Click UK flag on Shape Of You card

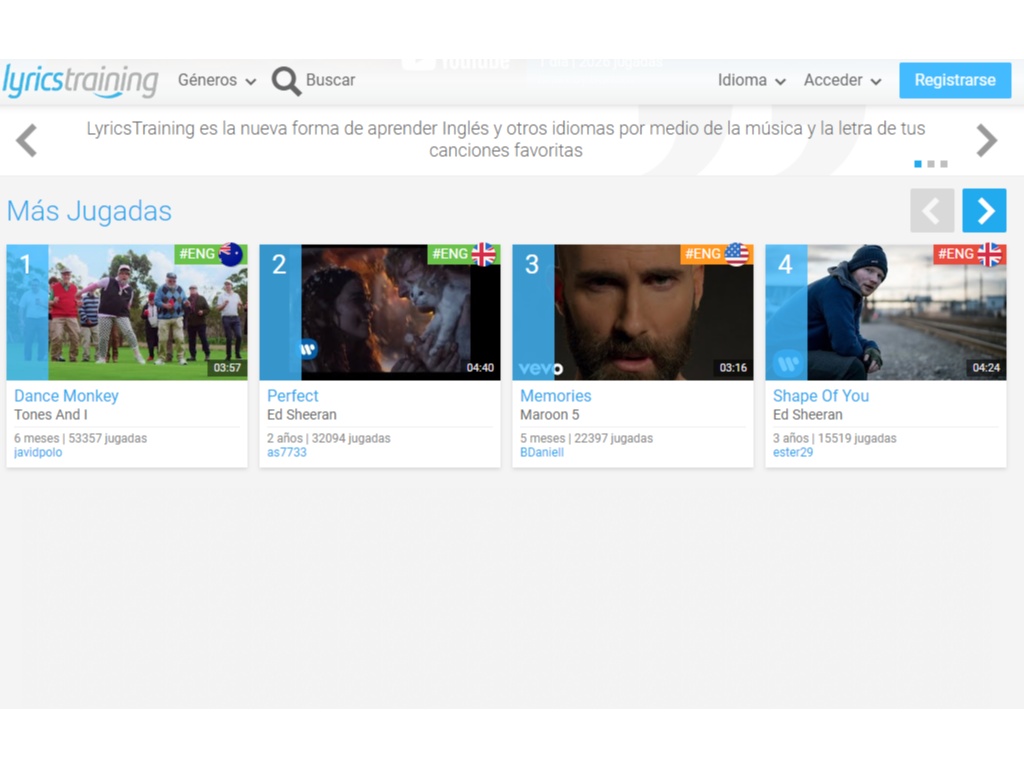(x=989, y=254)
